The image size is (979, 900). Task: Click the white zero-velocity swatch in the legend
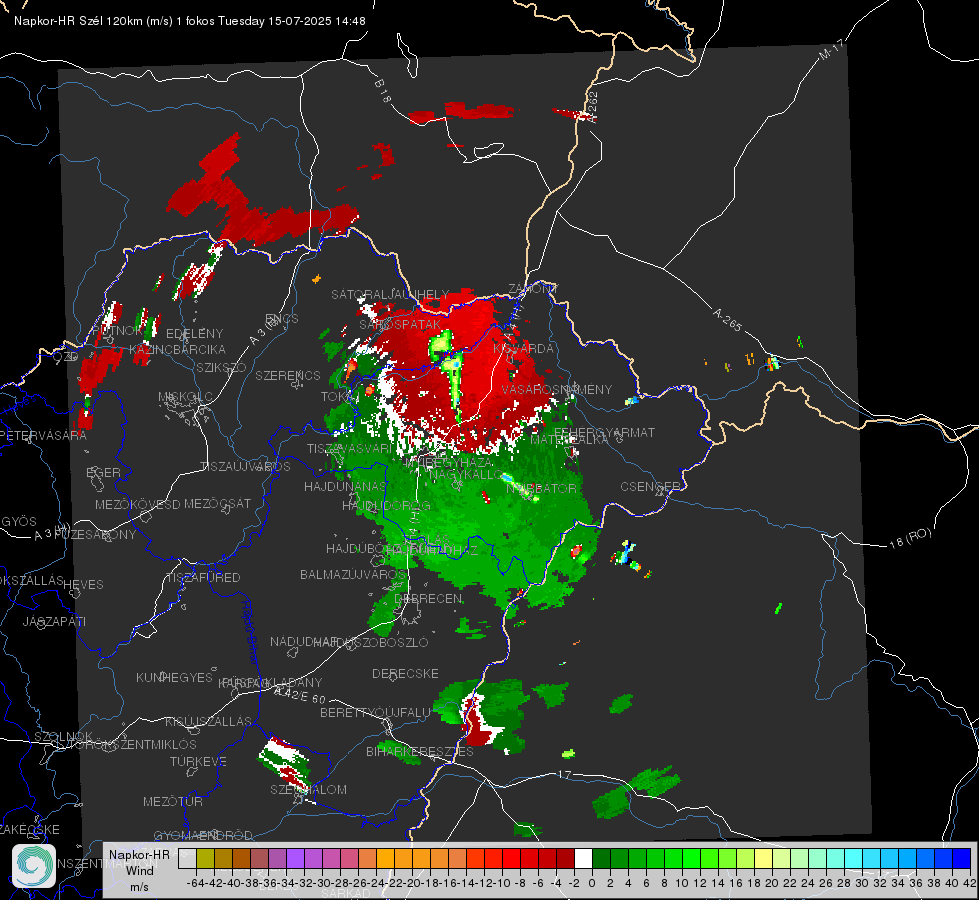583,859
